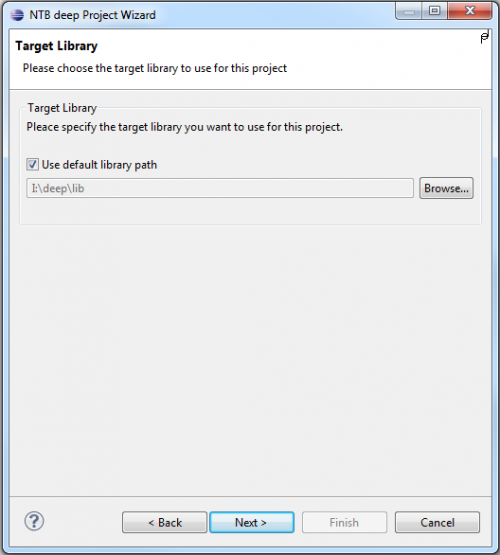Proceed with the Next > button
The width and height of the screenshot is (500, 555).
tap(252, 522)
